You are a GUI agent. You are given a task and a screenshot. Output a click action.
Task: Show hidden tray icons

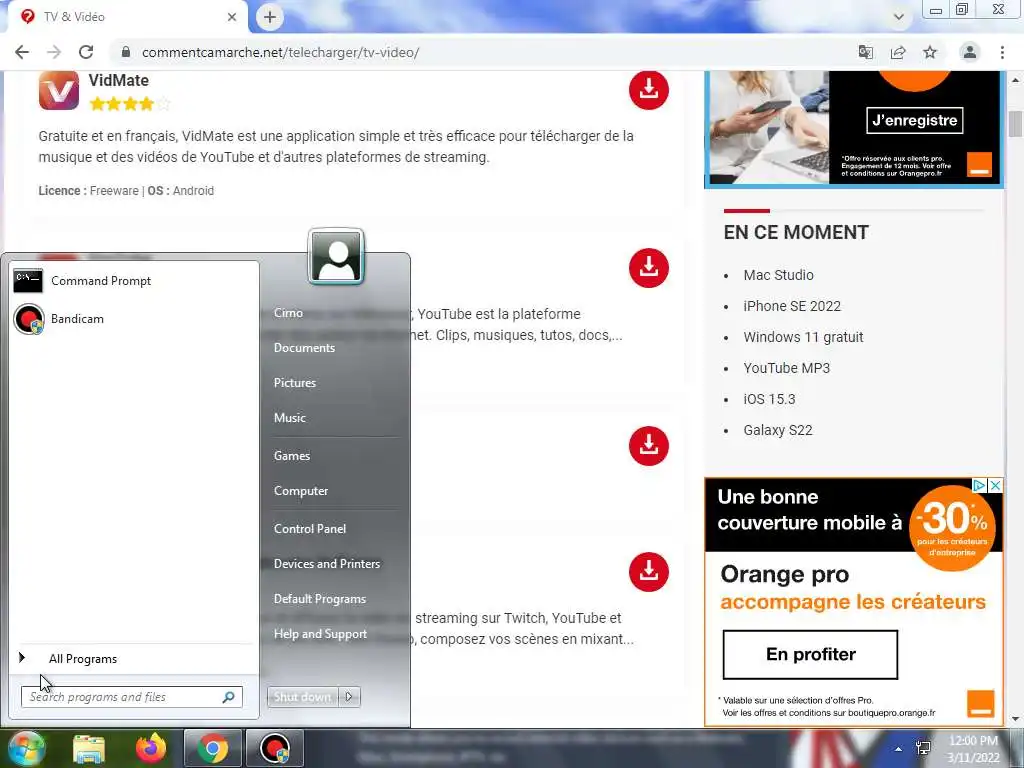pyautogui.click(x=899, y=749)
